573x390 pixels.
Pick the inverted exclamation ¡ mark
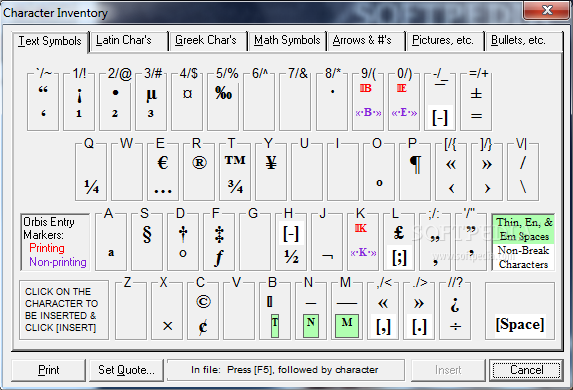point(79,95)
